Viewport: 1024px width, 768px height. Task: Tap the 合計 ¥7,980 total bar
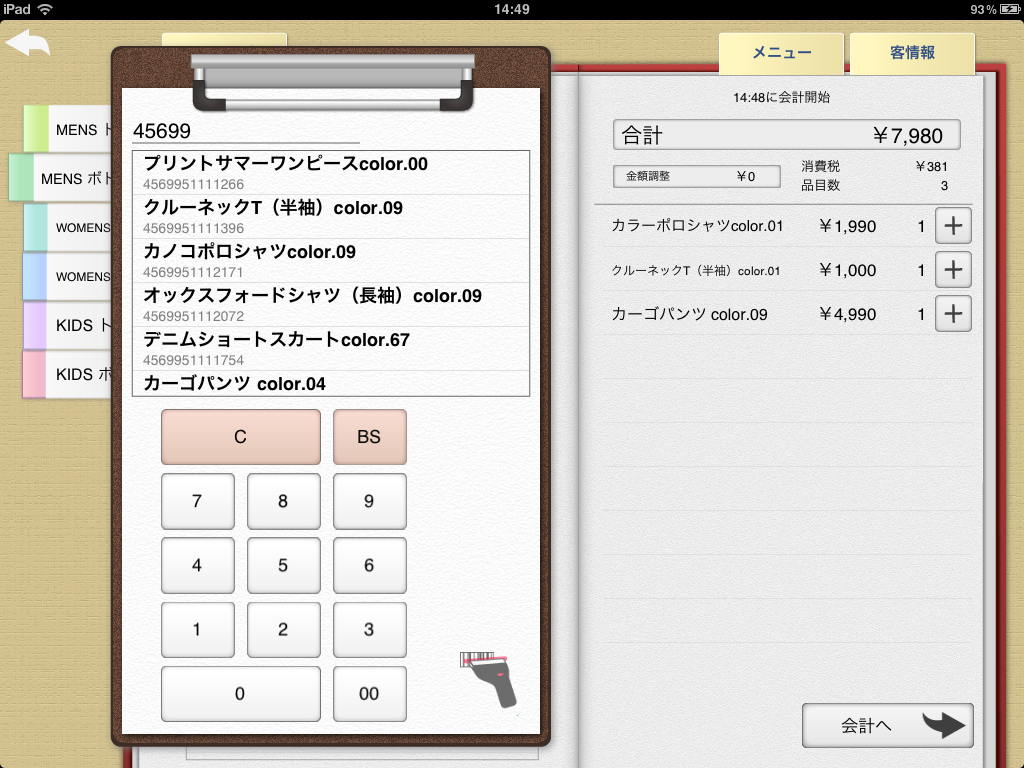click(786, 135)
